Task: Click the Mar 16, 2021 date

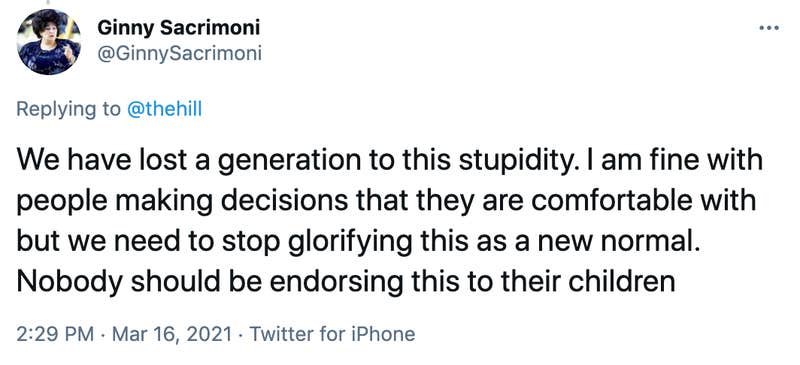Action: tap(171, 335)
